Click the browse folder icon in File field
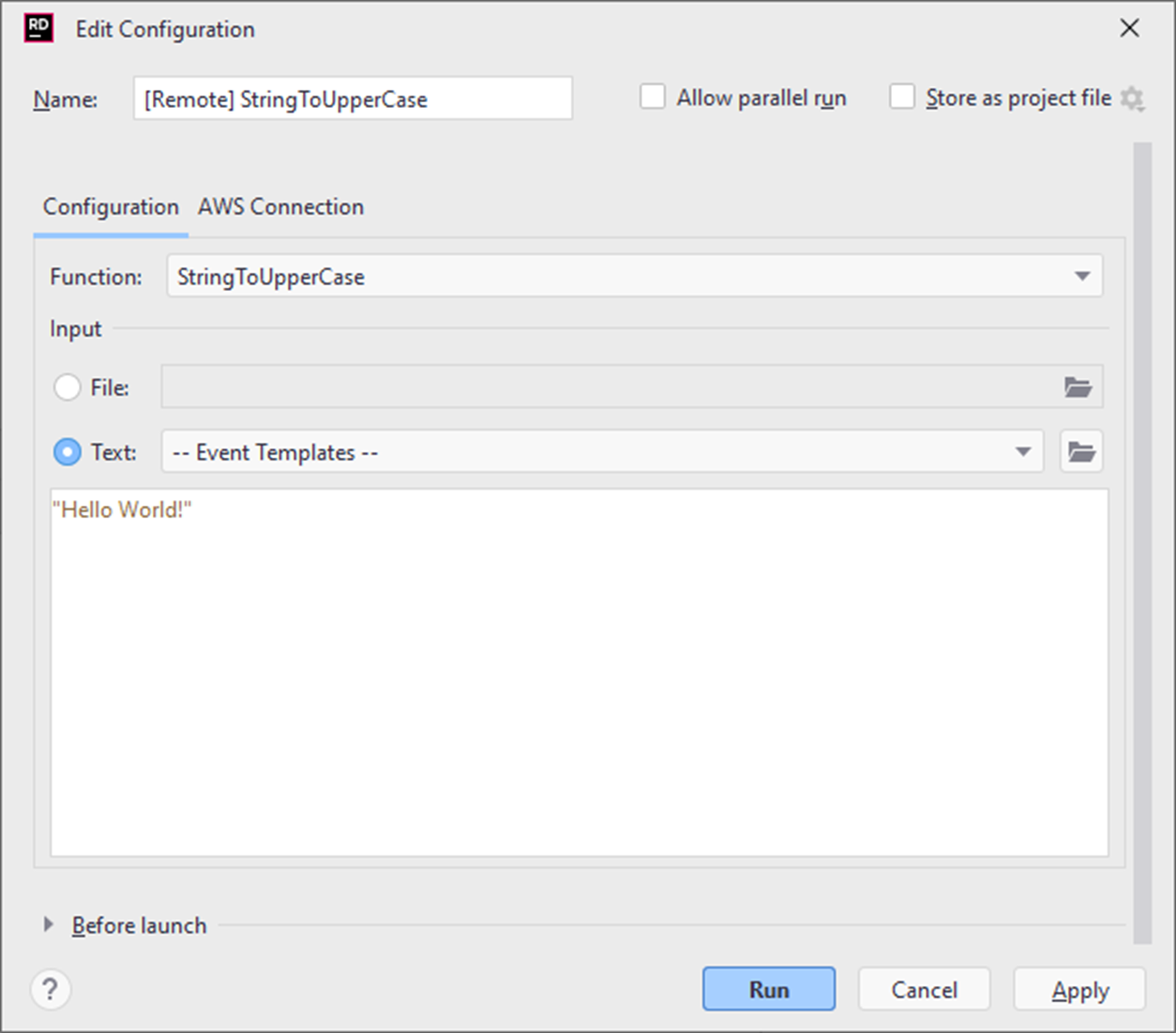The width and height of the screenshot is (1176, 1033). pyautogui.click(x=1078, y=387)
